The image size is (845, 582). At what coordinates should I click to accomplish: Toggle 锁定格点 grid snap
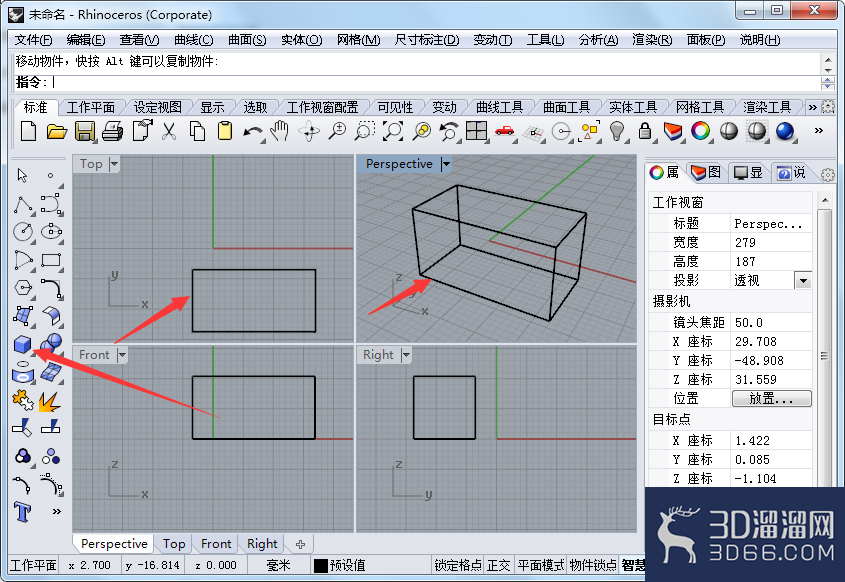[x=458, y=565]
